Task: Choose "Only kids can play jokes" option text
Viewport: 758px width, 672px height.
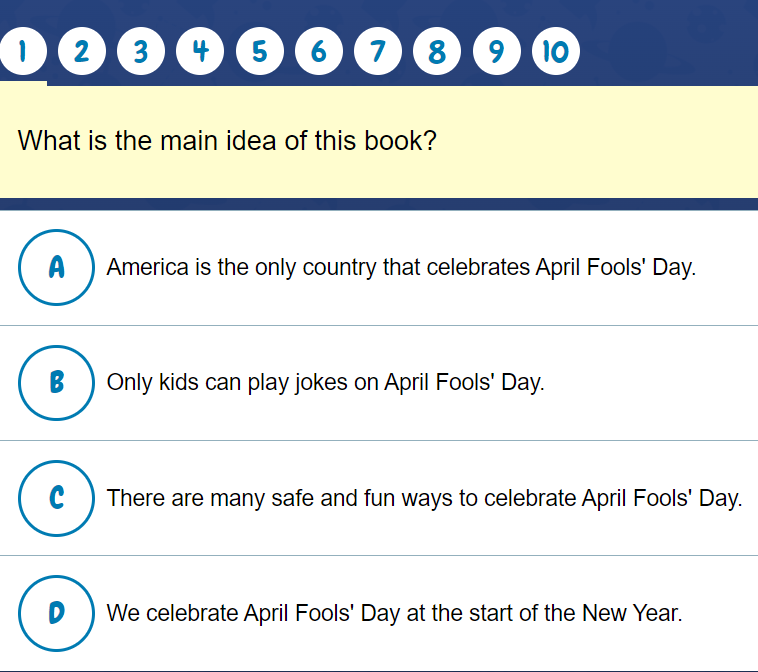Action: tap(325, 383)
